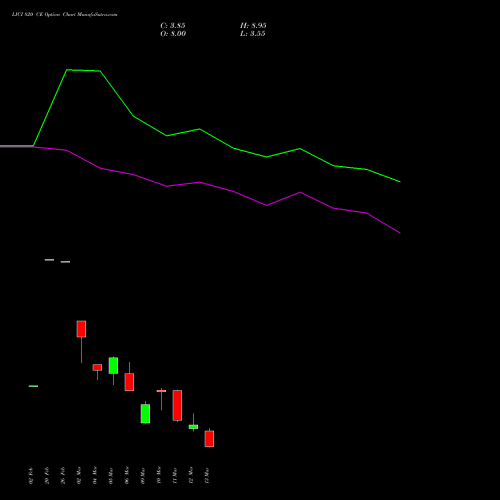500x500 pixels.
Task: Select the green candle above 09 Mar
Action: click(x=145, y=414)
